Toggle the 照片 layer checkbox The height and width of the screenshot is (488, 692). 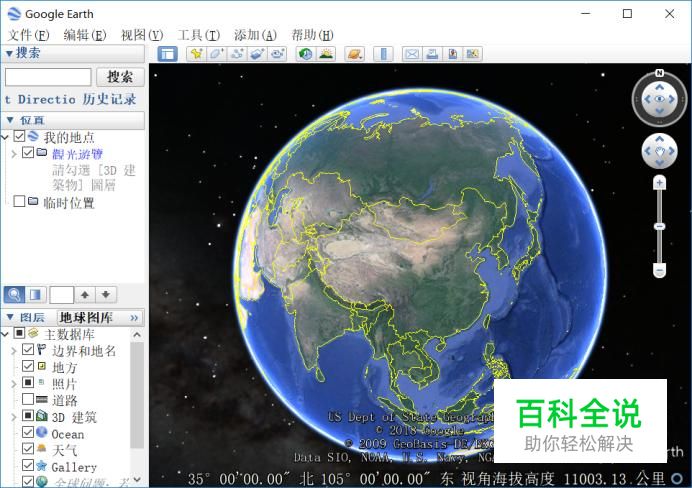[28, 382]
